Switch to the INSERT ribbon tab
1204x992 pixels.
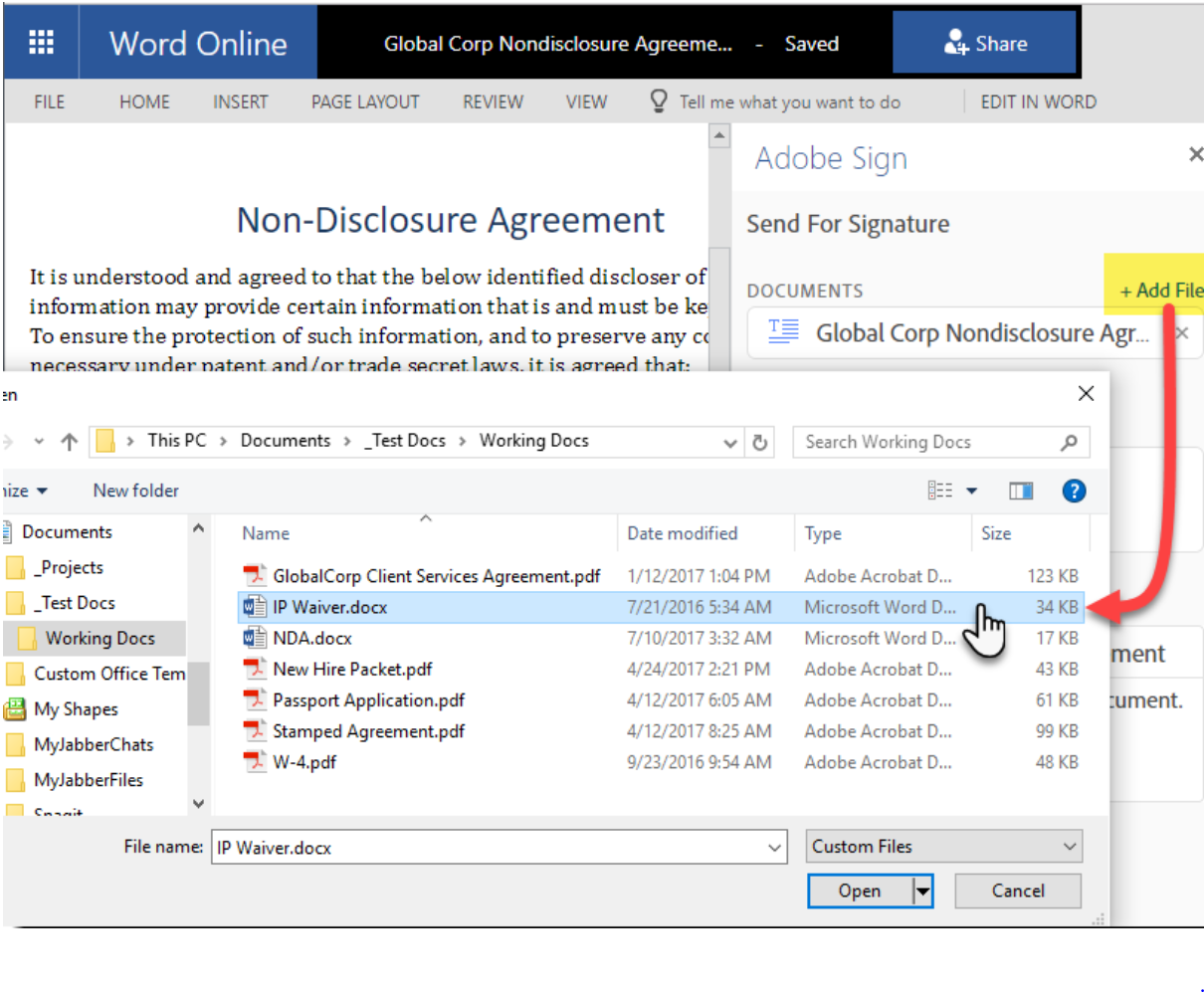[x=240, y=100]
